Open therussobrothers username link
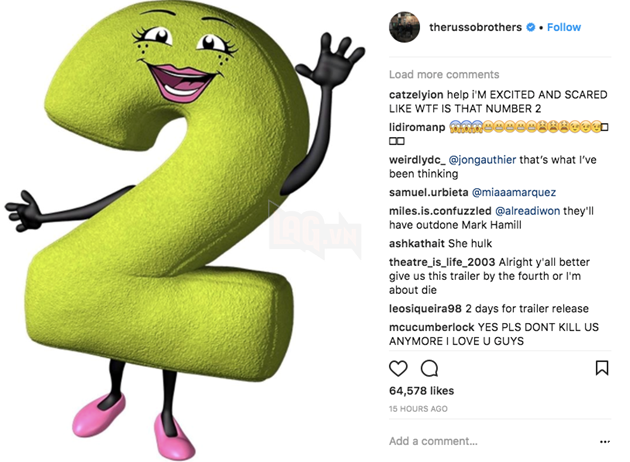This screenshot has height=462, width=630. 475,27
